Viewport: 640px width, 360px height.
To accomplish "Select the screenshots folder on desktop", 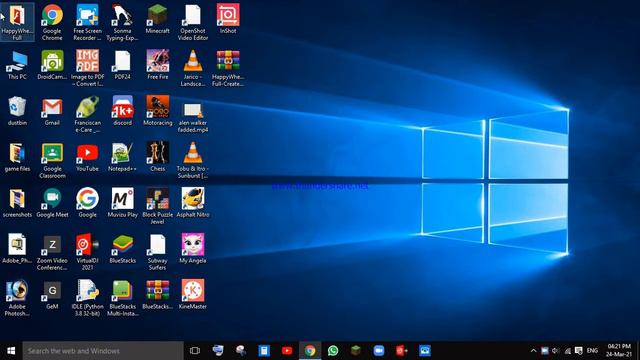I will pyautogui.click(x=17, y=203).
